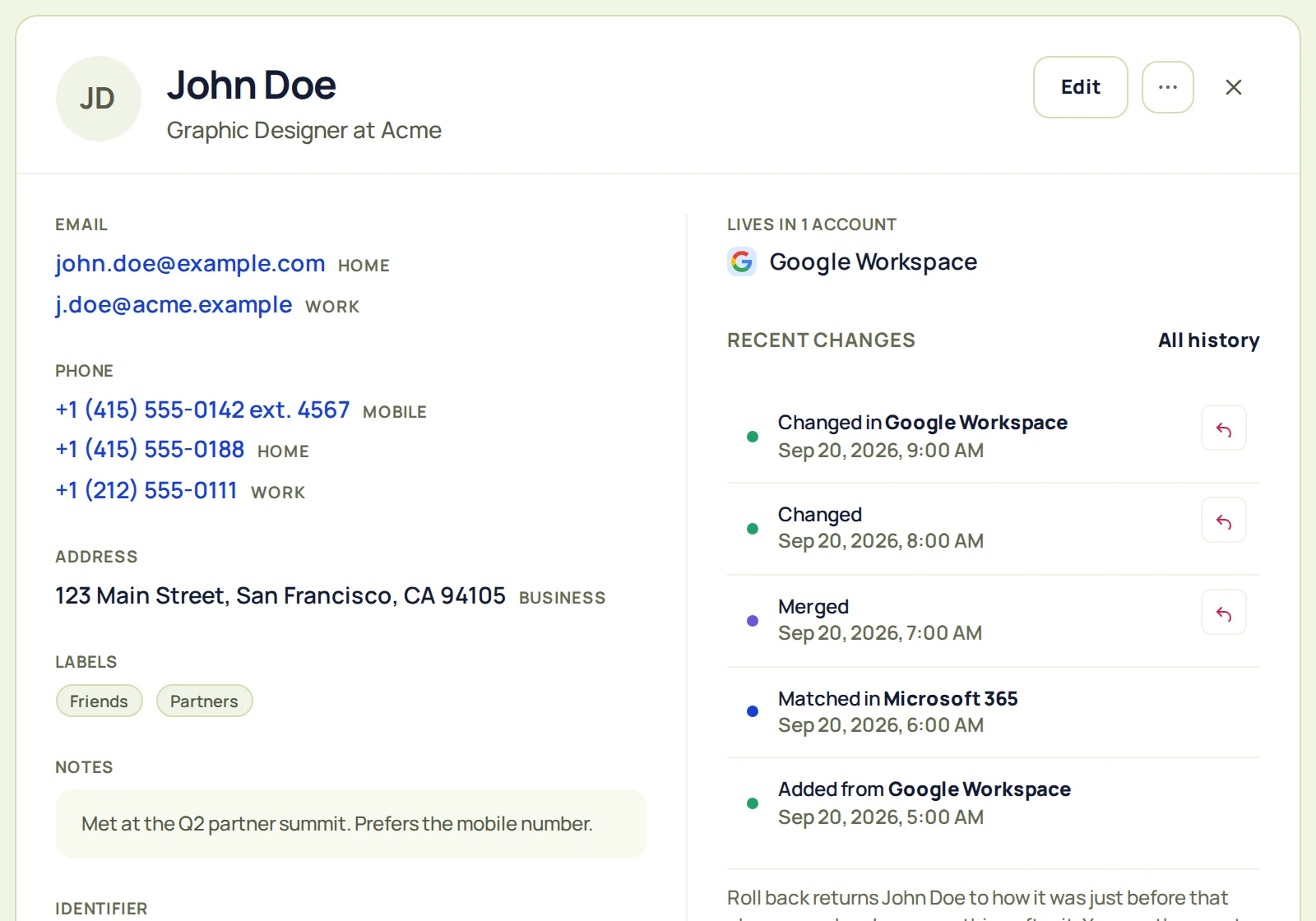Select the Matched in Microsoft 365 history entry
1316x921 pixels.
tap(994, 712)
